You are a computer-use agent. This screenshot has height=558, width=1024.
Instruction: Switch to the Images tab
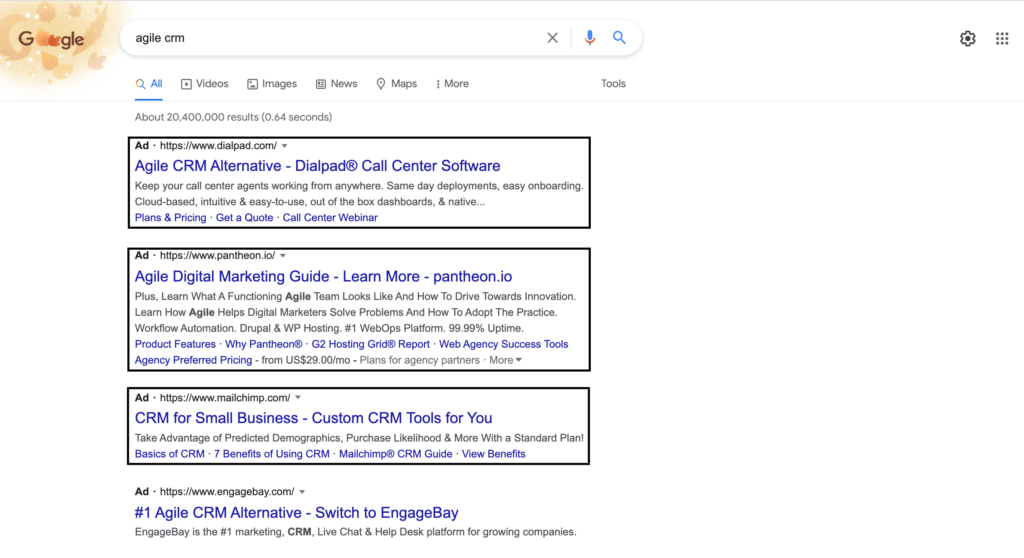click(272, 84)
